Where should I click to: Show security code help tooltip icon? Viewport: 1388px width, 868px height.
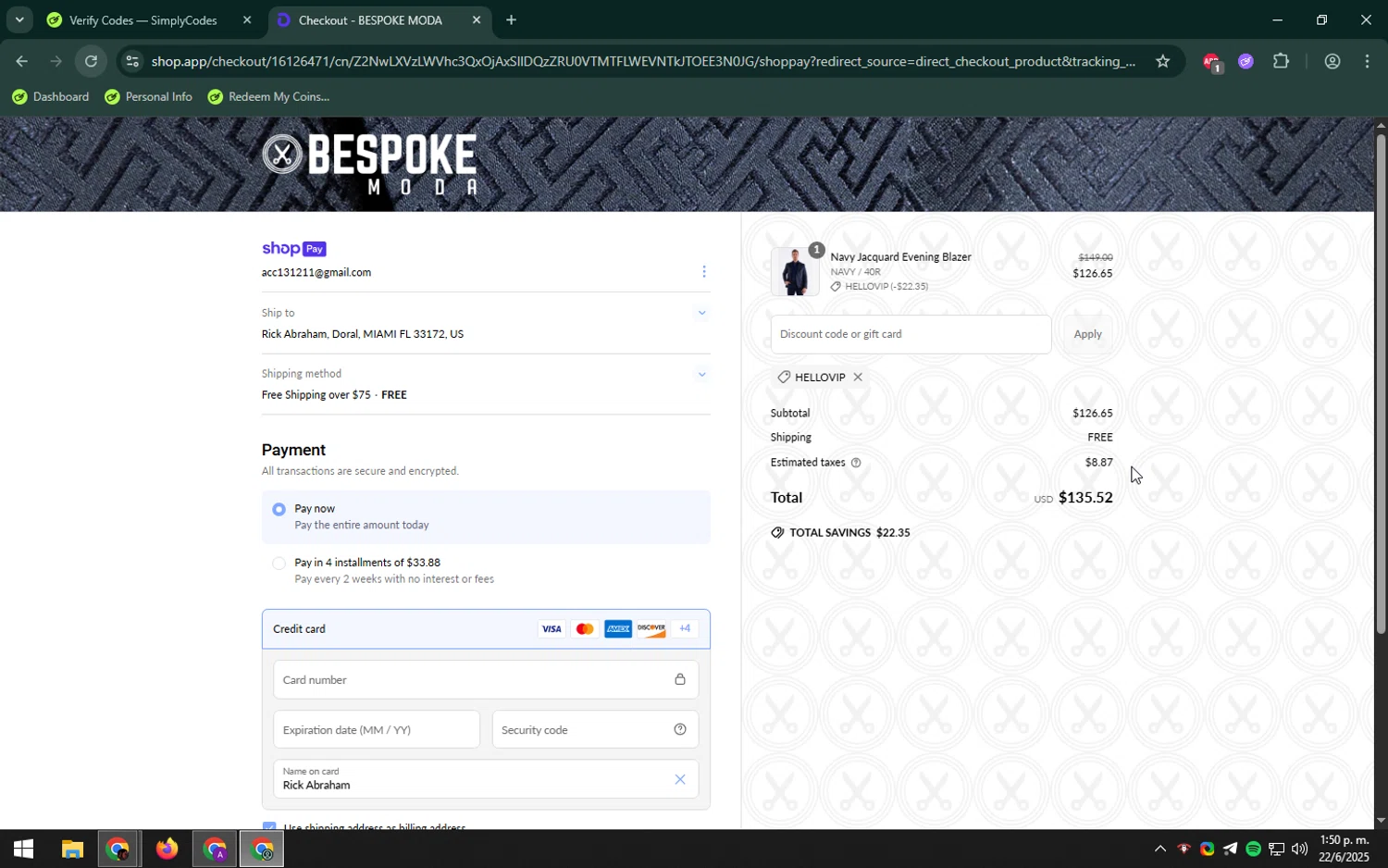680,729
